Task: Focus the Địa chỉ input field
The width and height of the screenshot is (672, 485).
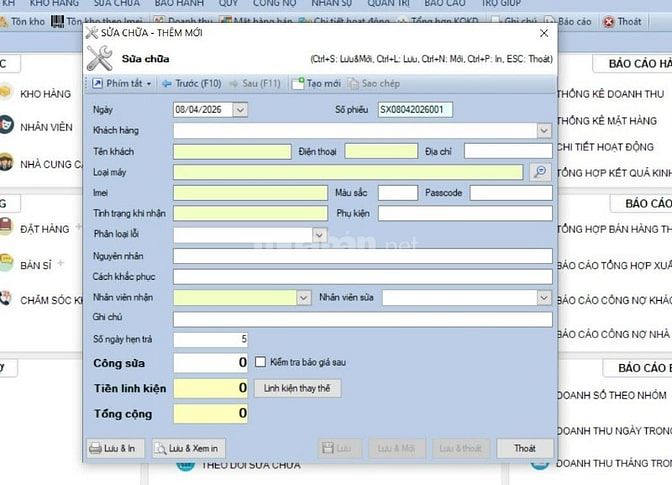Action: [508, 152]
